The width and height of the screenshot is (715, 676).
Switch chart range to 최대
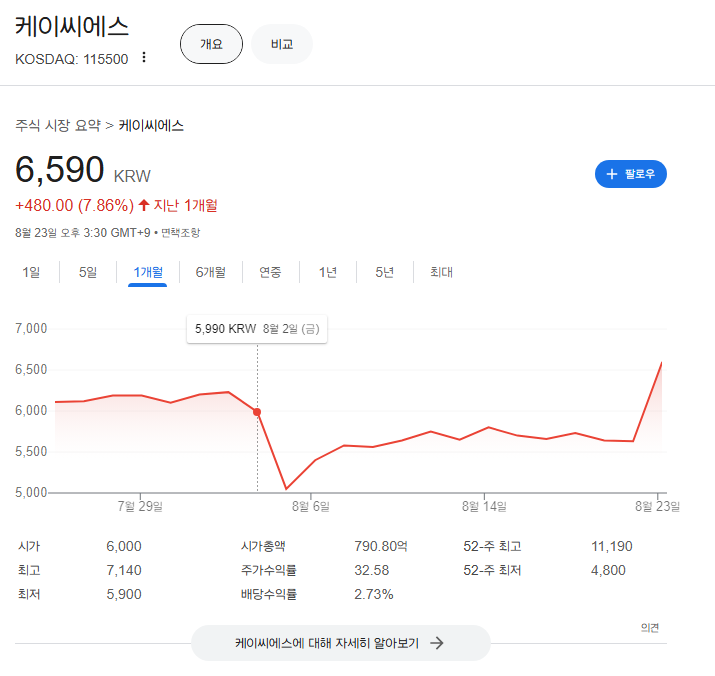click(441, 272)
